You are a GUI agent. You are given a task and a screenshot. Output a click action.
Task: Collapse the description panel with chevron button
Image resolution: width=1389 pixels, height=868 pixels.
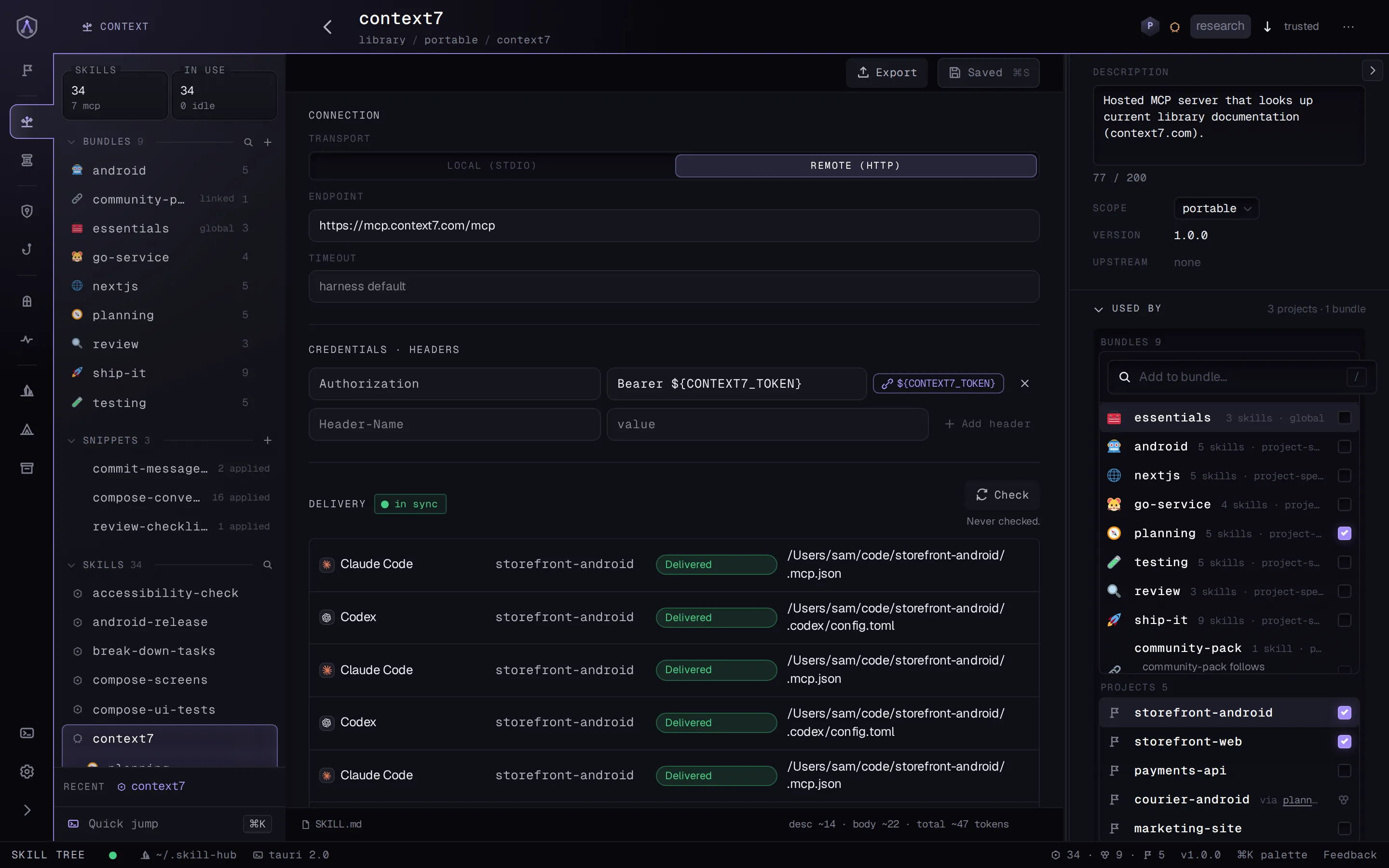(1372, 70)
